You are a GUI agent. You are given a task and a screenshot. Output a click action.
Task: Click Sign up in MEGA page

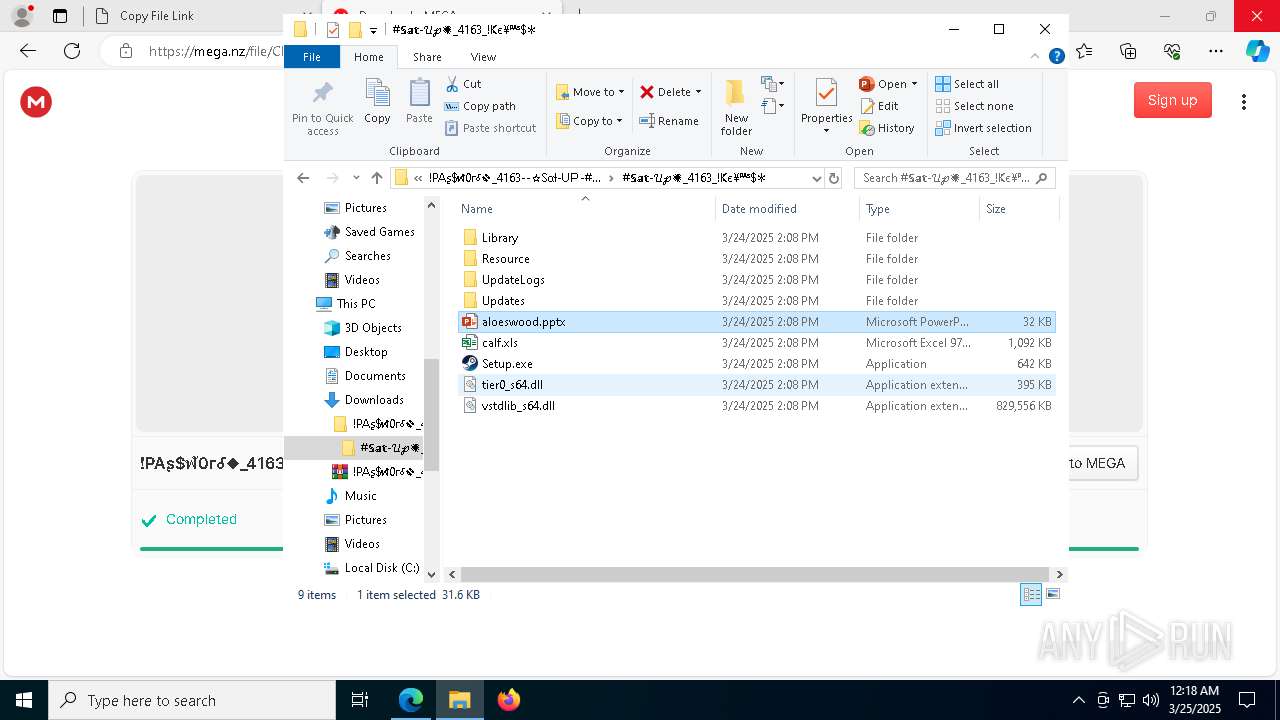pyautogui.click(x=1172, y=100)
